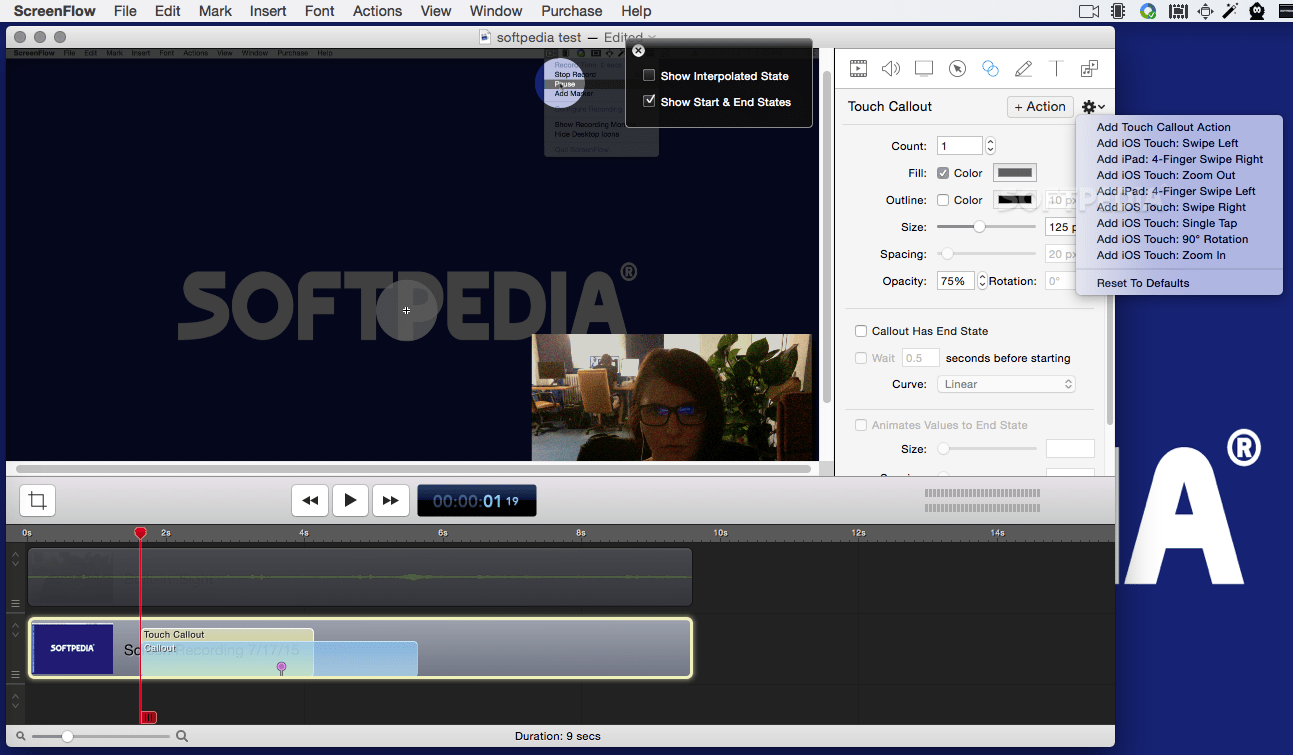Click the Size slider knob
The height and width of the screenshot is (755, 1293).
pyautogui.click(x=980, y=227)
